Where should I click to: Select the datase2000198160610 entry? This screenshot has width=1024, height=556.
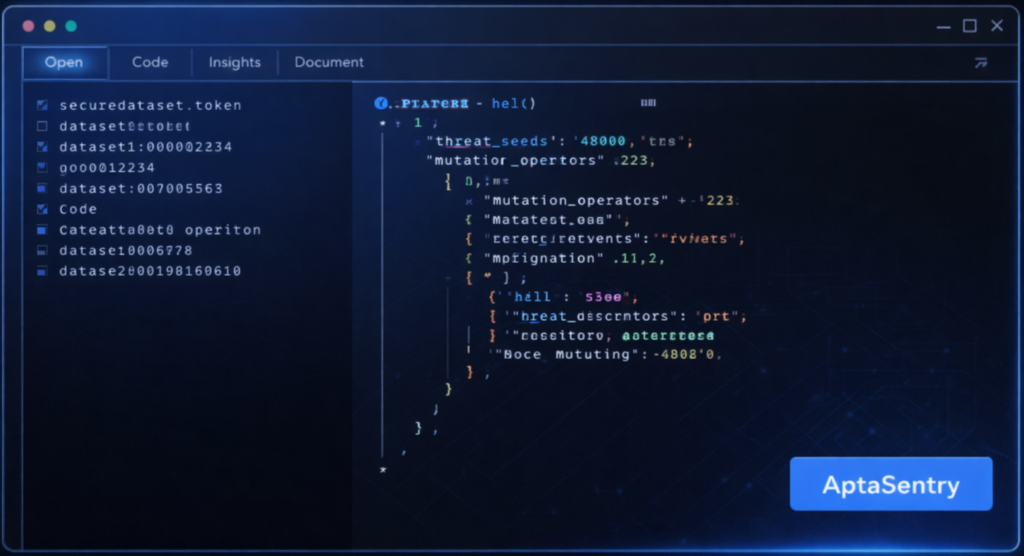(149, 272)
